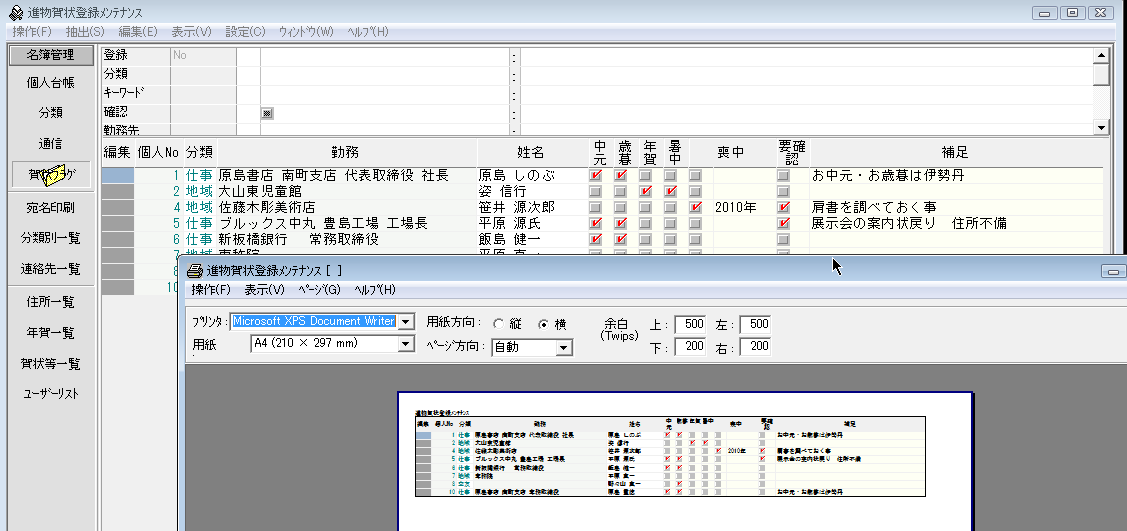Open 通信 from the sidebar
The width and height of the screenshot is (1127, 531).
click(x=51, y=144)
